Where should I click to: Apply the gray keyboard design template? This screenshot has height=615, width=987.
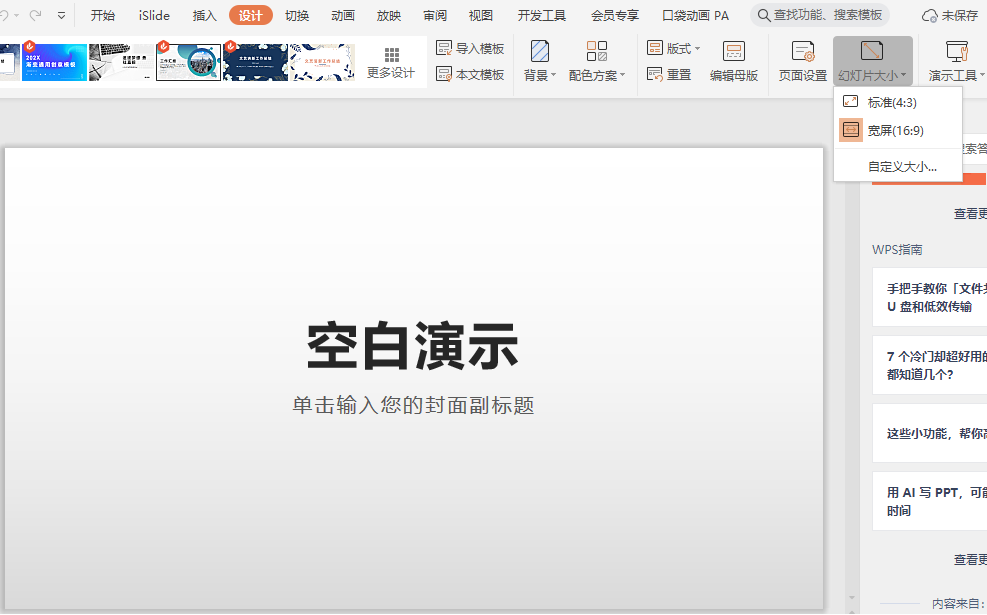(x=121, y=62)
